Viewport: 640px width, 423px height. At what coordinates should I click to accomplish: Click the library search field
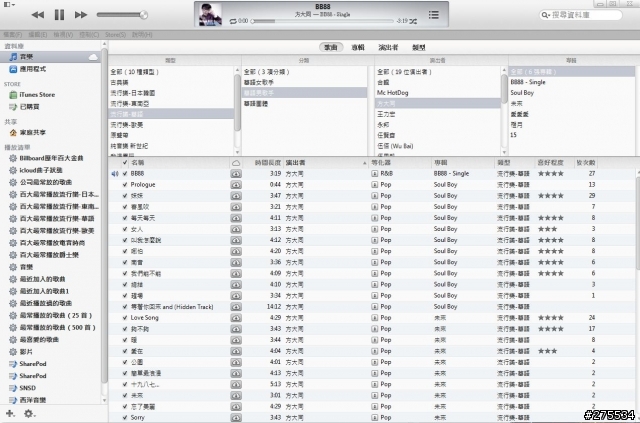point(580,15)
